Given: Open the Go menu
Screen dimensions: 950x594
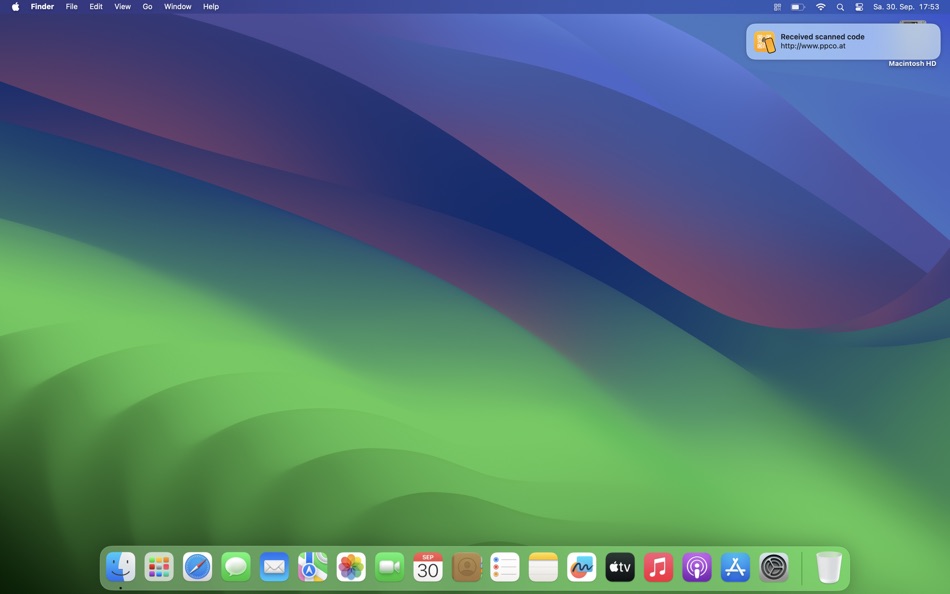Looking at the screenshot, I should tap(147, 7).
